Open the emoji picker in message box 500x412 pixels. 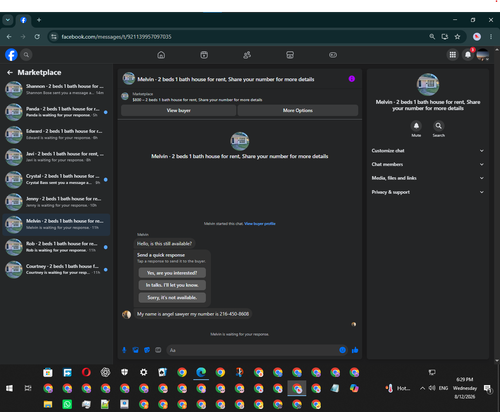[x=342, y=350]
